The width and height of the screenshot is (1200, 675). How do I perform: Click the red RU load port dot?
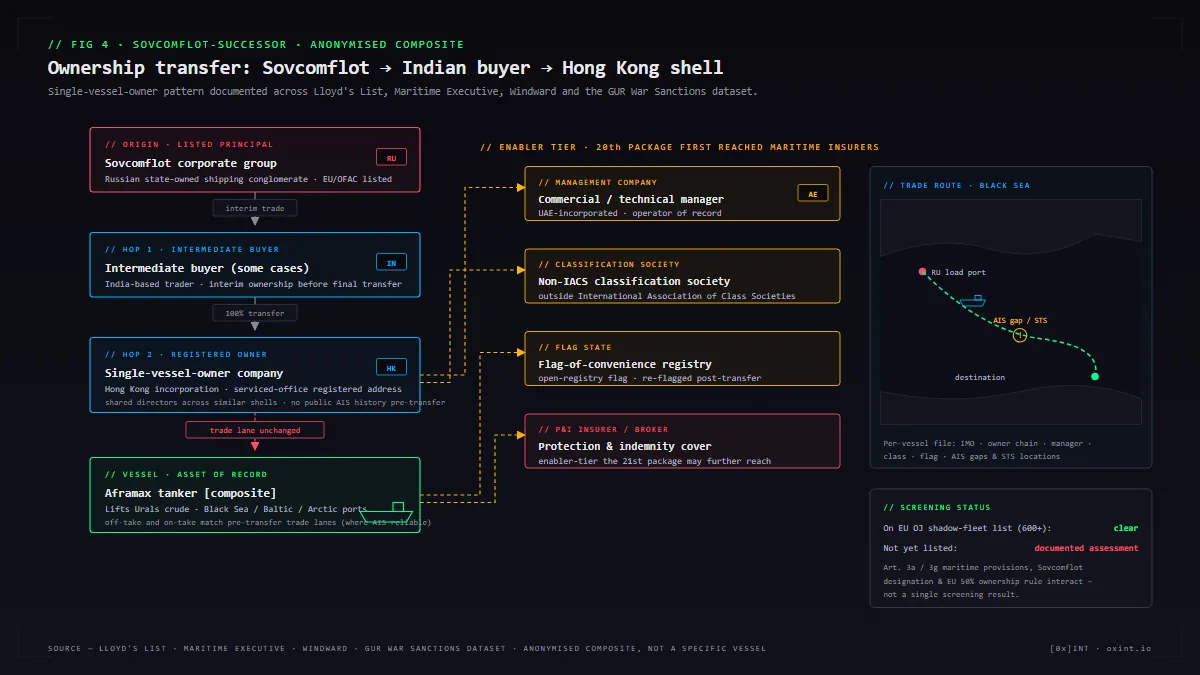922,271
